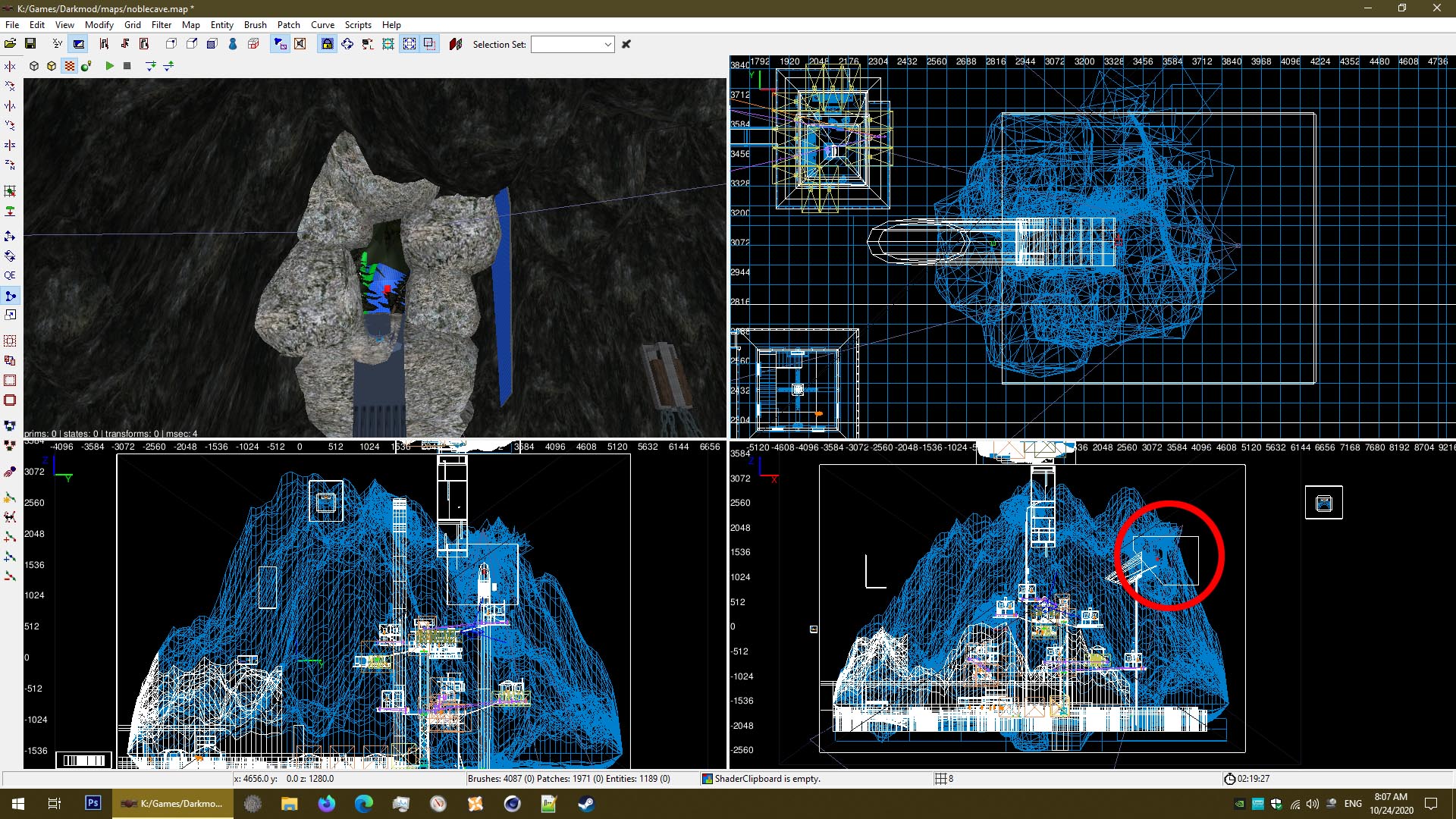Open the Brush menu

click(255, 24)
